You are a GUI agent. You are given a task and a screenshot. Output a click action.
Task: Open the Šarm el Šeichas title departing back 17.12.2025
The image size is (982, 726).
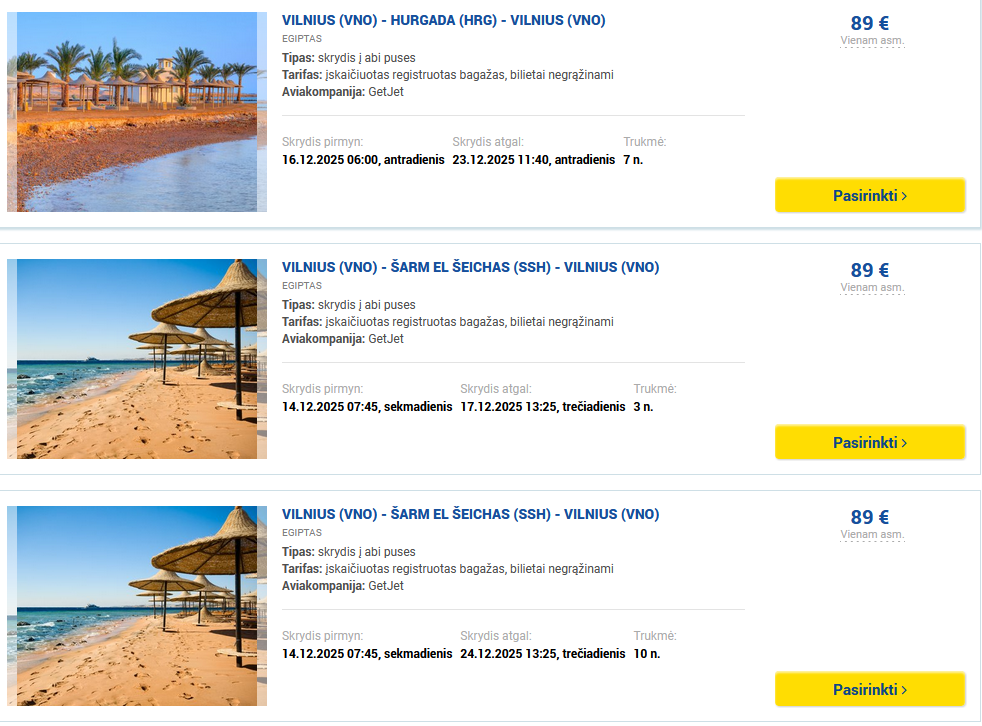coord(471,267)
